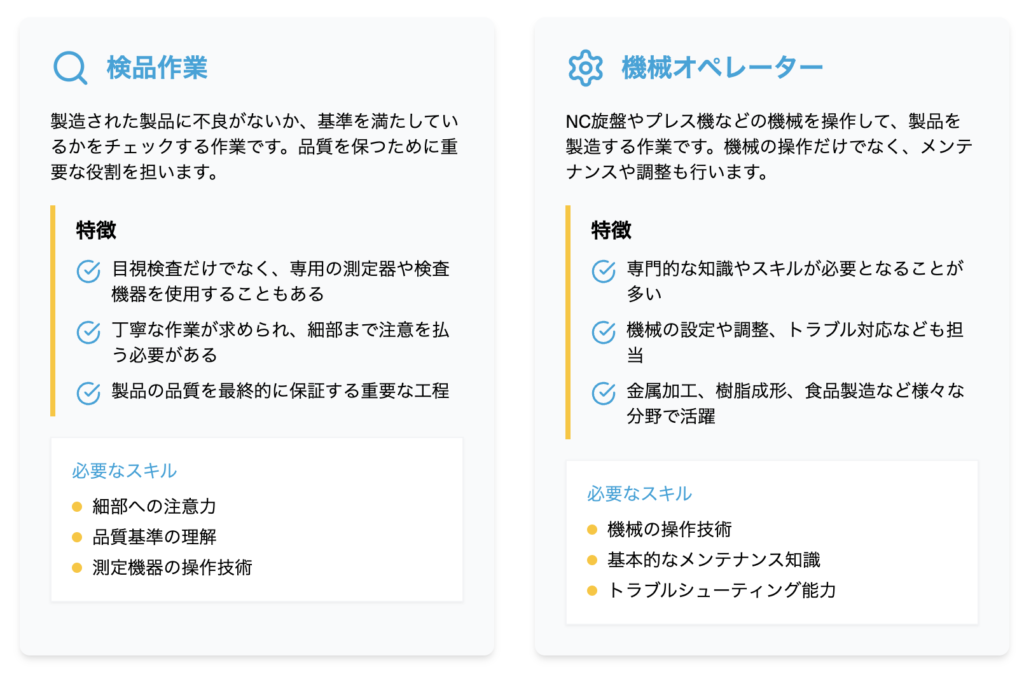Click the gear icon beside 機械オペレーター

(585, 68)
